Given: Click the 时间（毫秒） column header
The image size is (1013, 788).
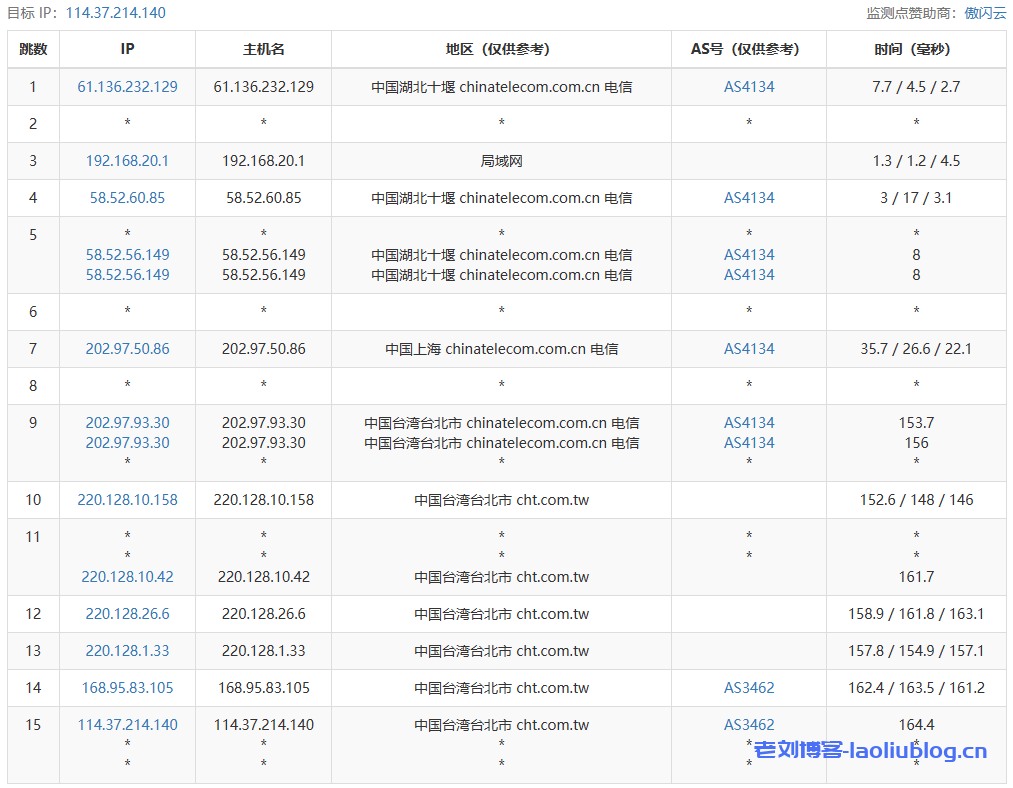Looking at the screenshot, I should coord(916,49).
